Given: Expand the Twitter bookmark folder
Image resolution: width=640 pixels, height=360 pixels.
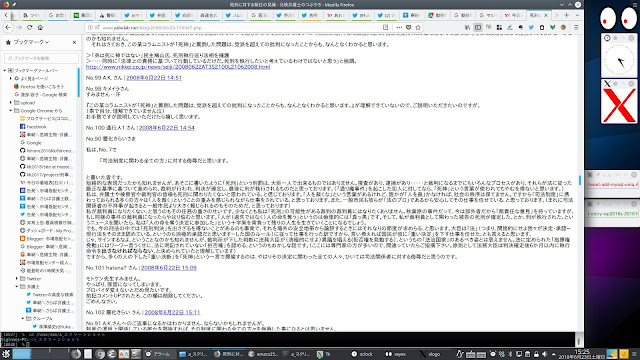Looking at the screenshot, I should [x=17, y=278].
